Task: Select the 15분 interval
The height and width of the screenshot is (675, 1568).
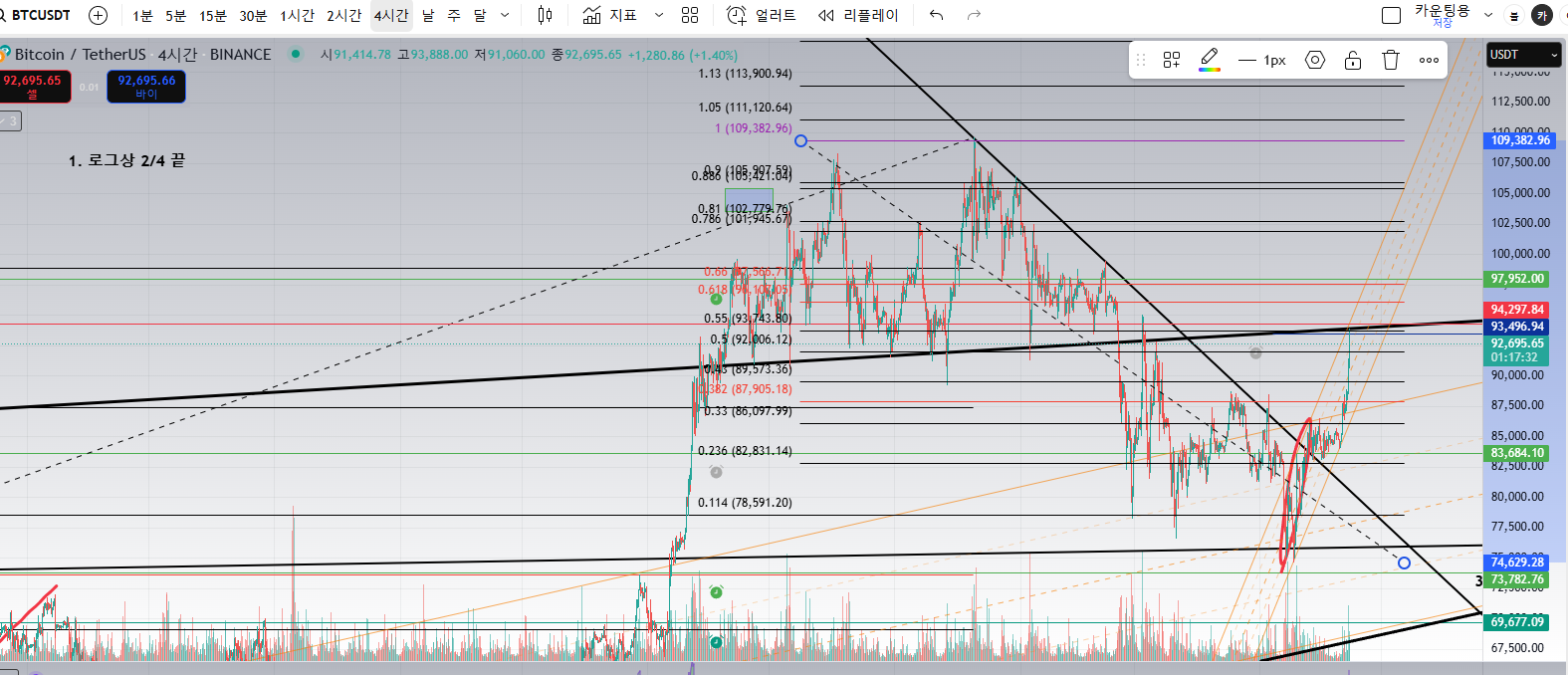Action: (212, 15)
